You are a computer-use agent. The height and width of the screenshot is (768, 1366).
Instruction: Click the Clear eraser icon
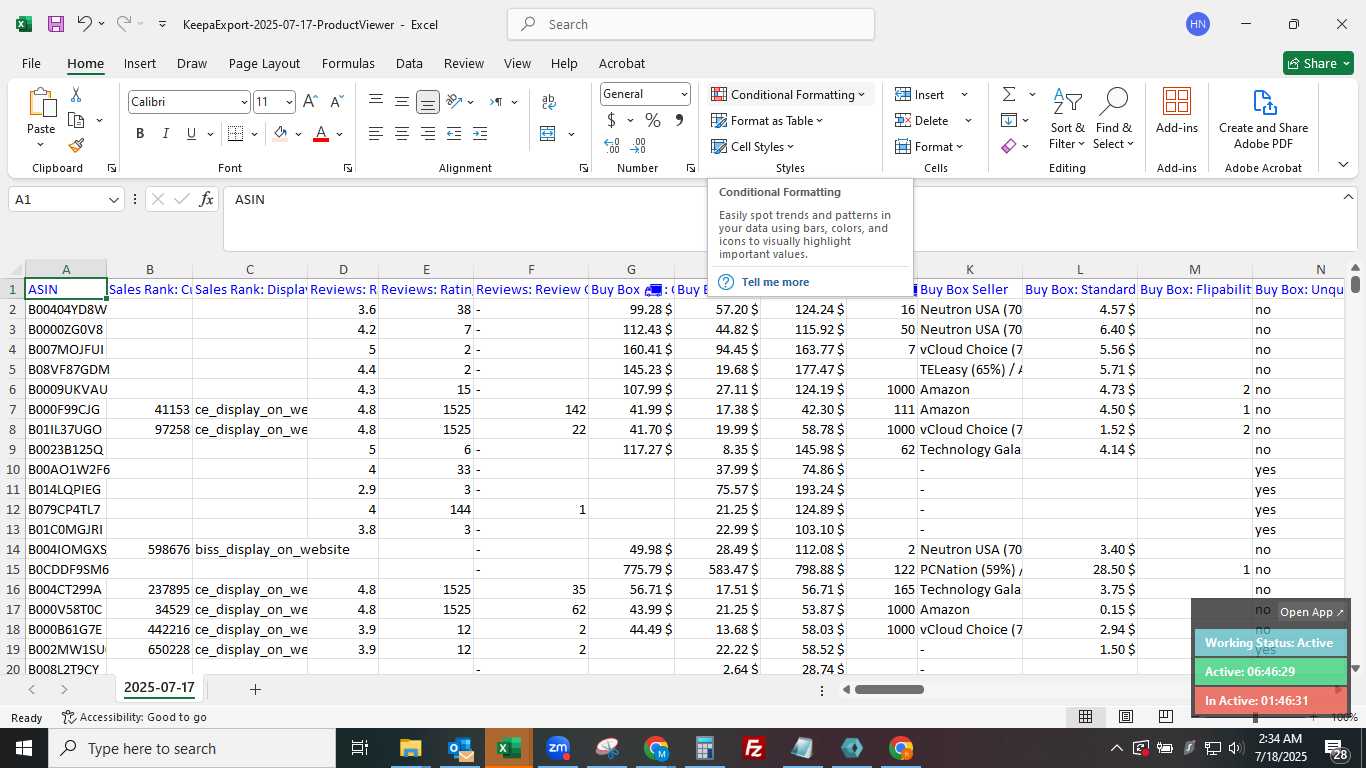1009,146
